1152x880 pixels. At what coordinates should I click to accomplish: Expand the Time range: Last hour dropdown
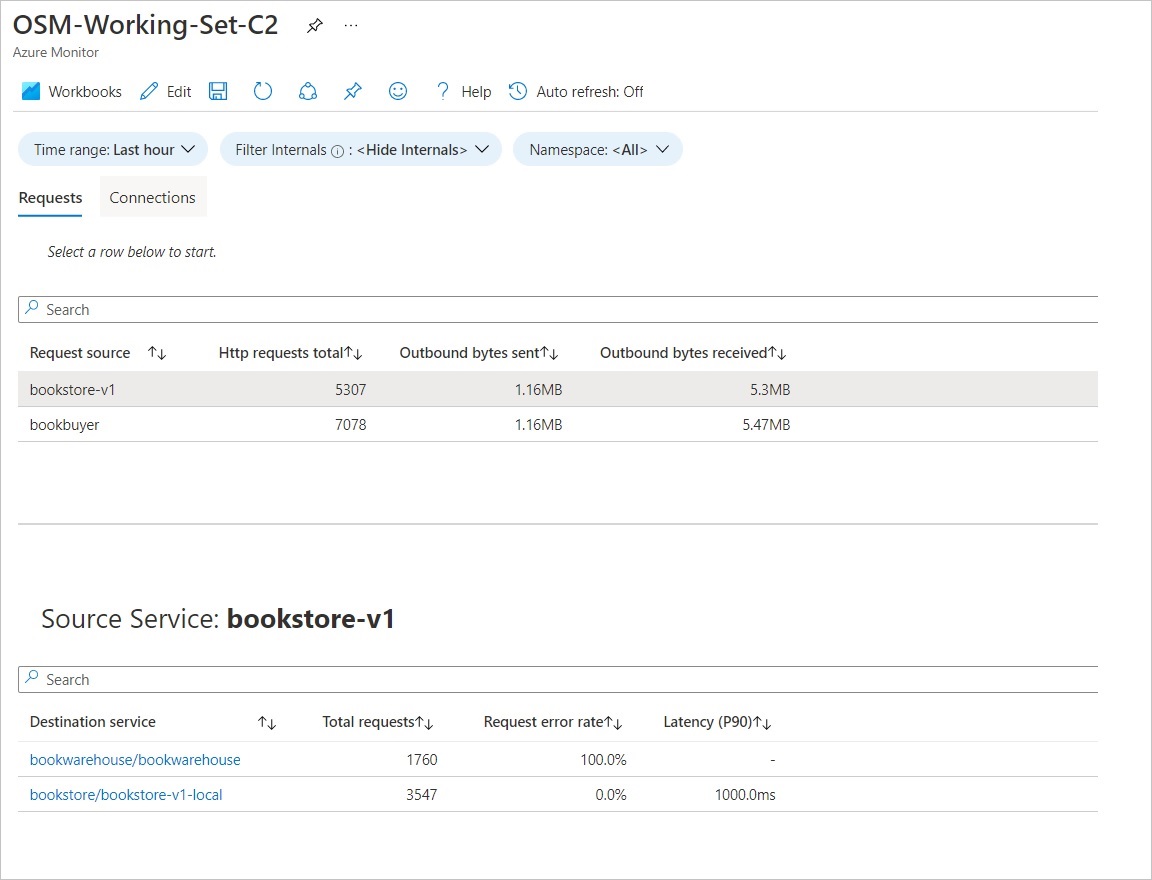[x=113, y=150]
